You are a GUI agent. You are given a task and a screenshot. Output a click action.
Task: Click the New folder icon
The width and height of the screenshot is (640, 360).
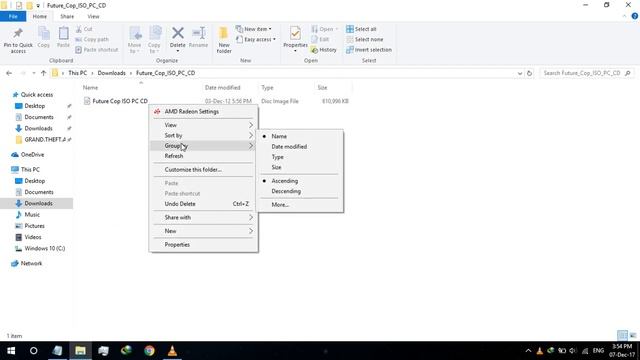coord(224,33)
